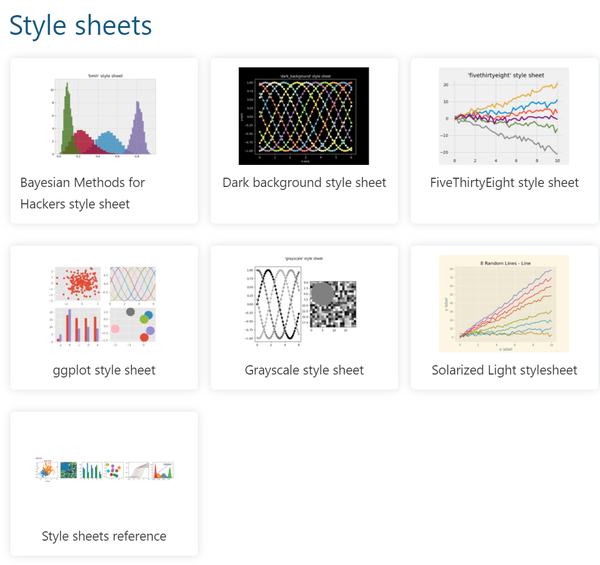The width and height of the screenshot is (600, 565).
Task: Open the FiveThirtyEight line chart thumbnail
Action: [504, 116]
